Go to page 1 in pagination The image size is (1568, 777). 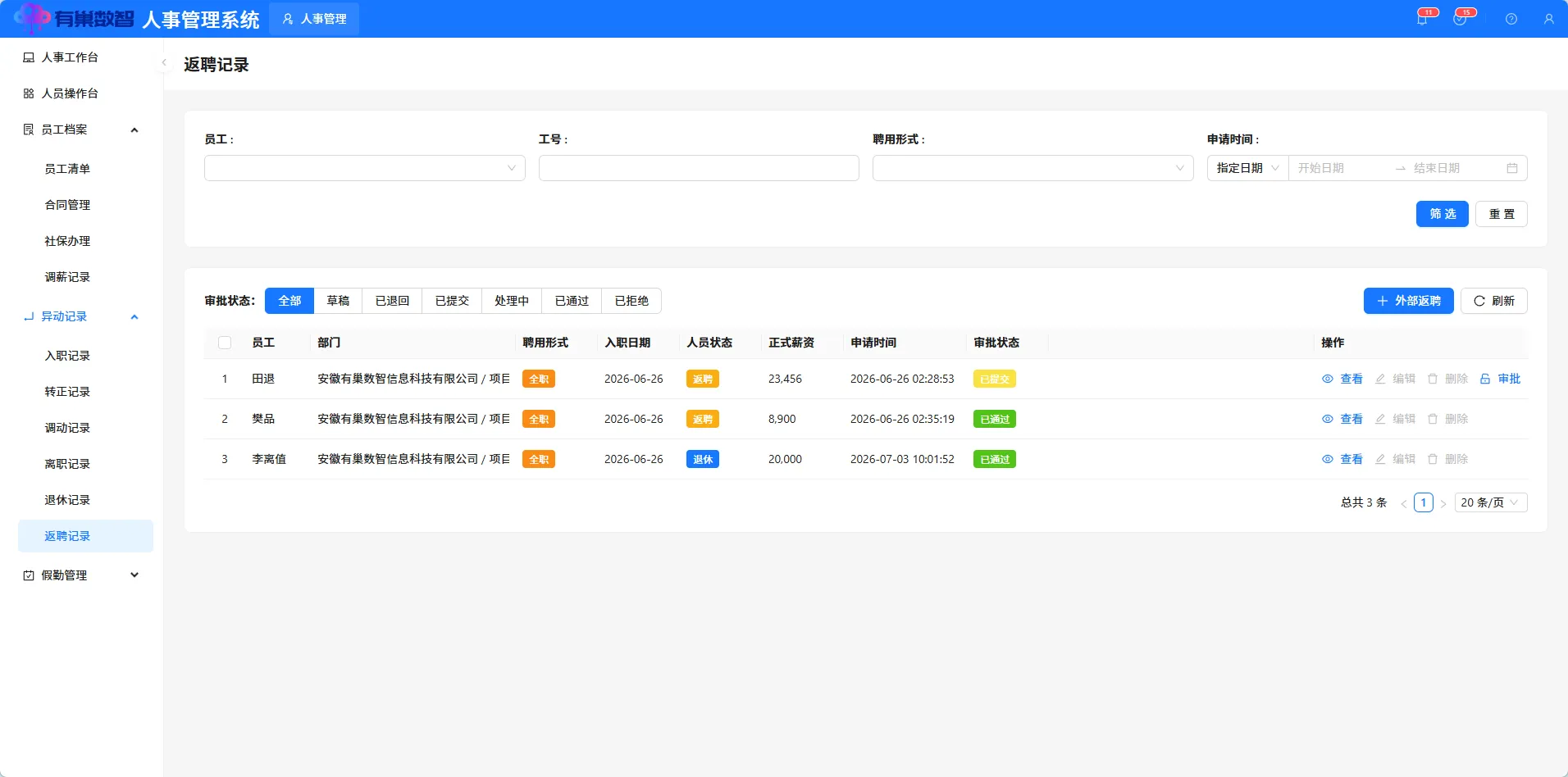[x=1424, y=502]
